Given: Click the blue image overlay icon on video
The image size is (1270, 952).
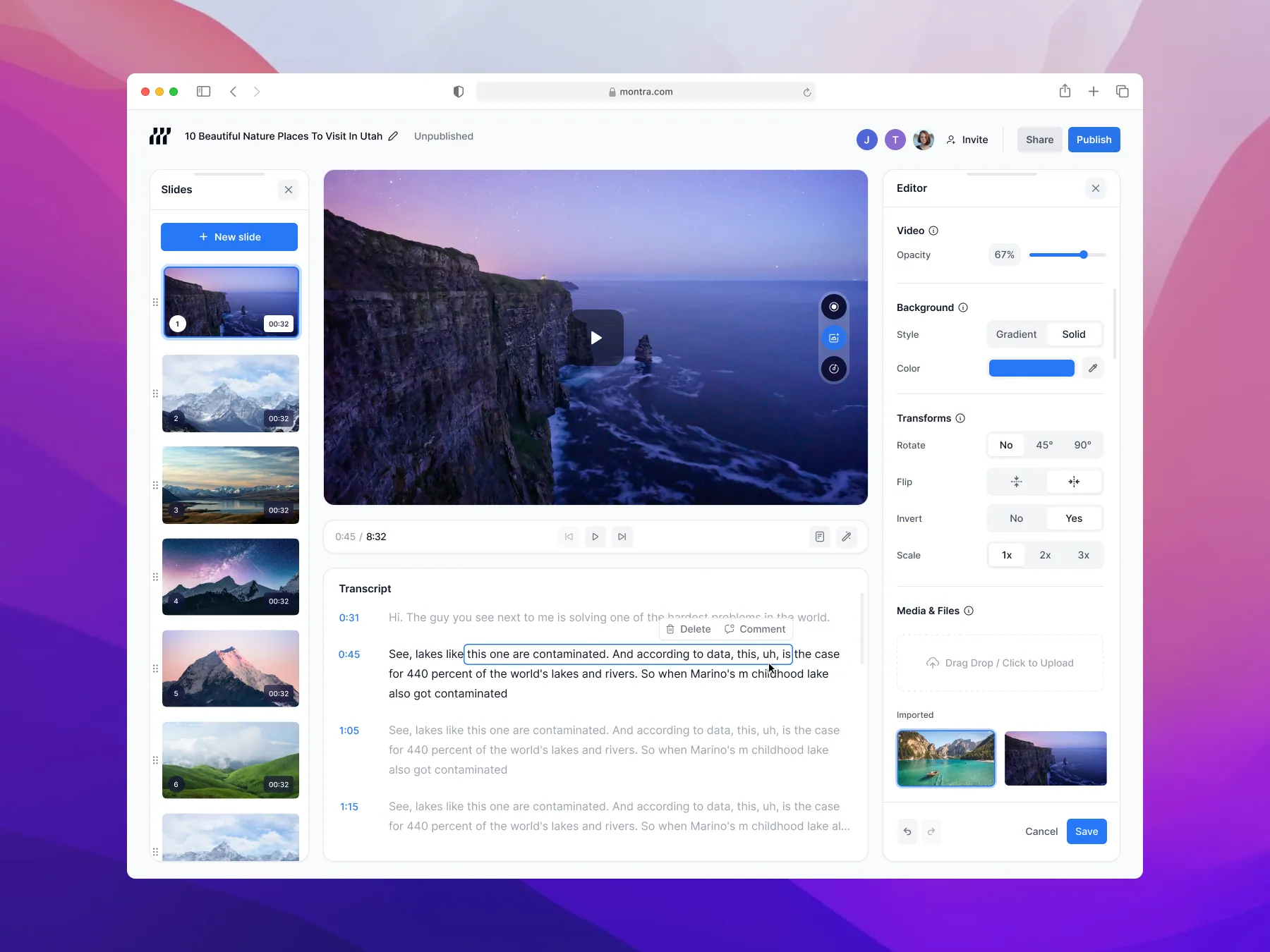Looking at the screenshot, I should [834, 338].
